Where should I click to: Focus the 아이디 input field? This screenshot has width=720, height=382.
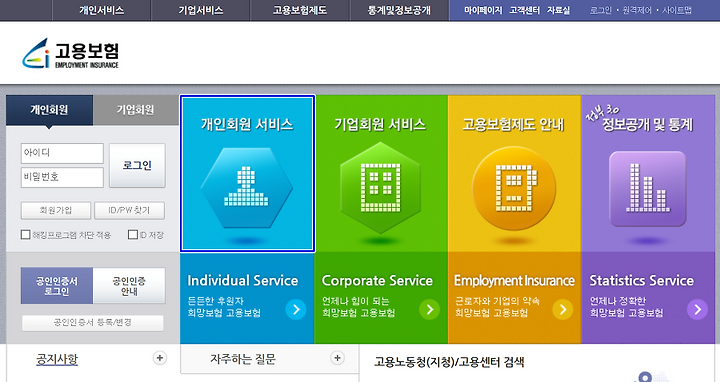(62, 153)
